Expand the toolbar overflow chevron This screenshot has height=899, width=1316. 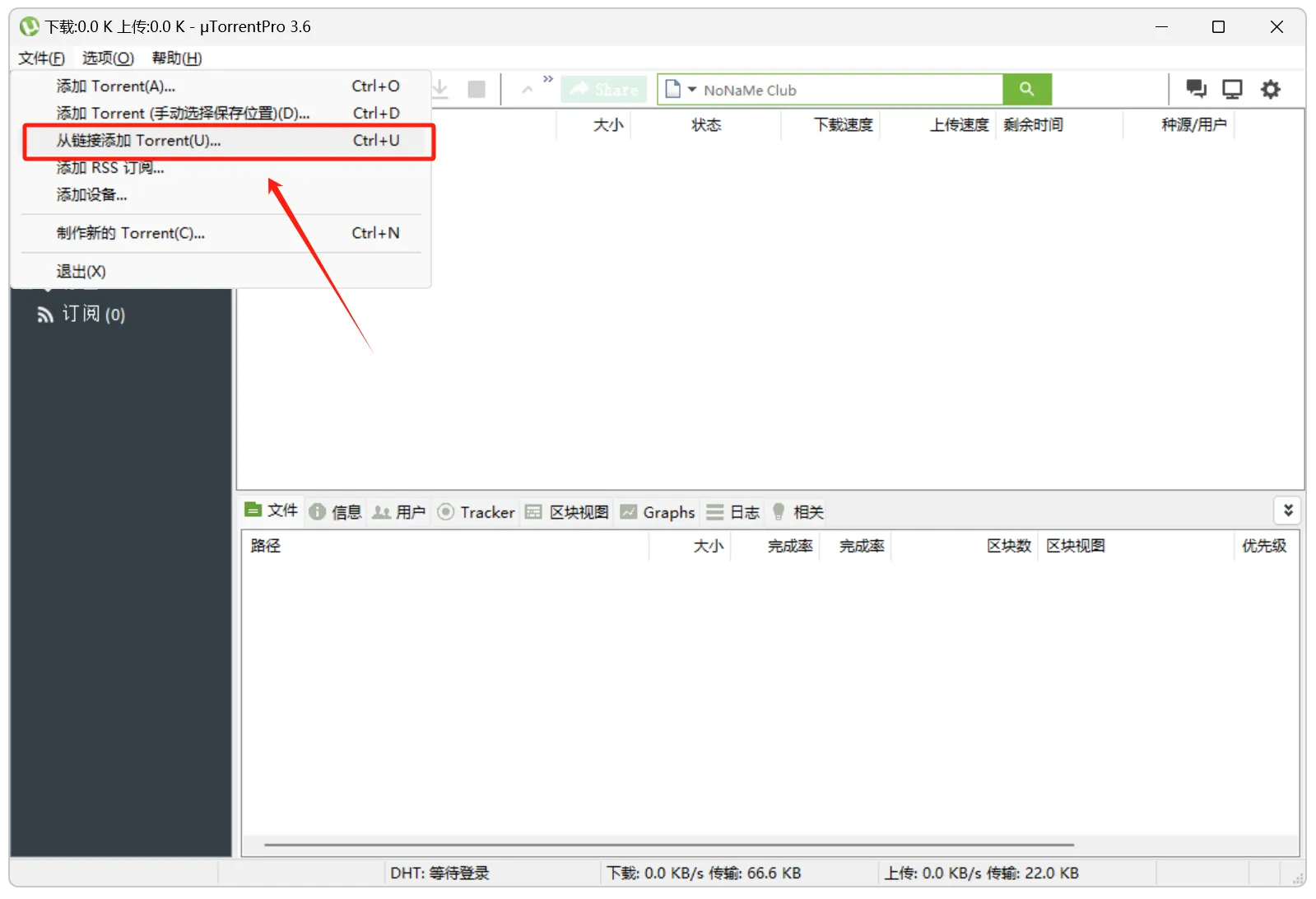pyautogui.click(x=548, y=79)
